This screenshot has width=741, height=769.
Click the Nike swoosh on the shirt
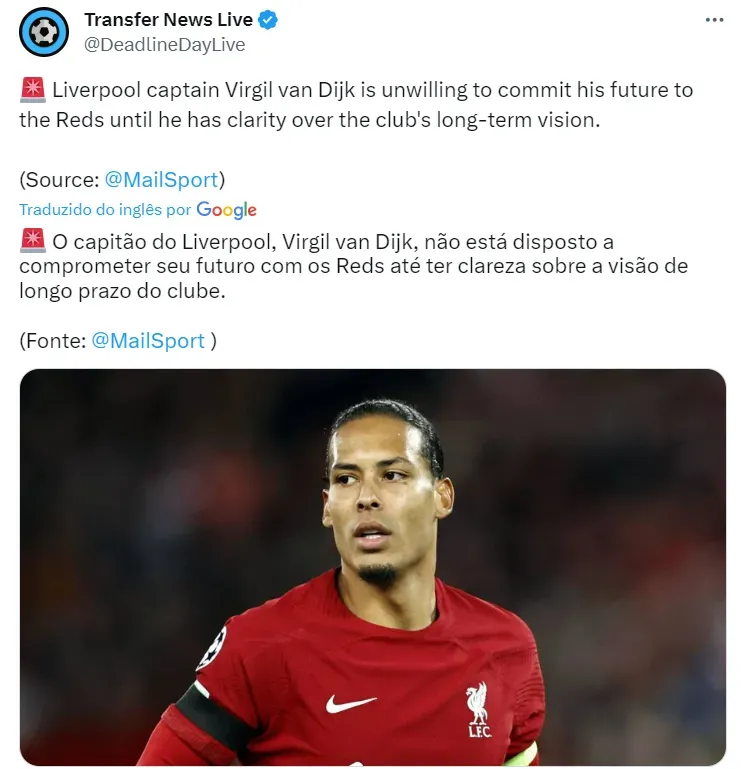(x=351, y=704)
